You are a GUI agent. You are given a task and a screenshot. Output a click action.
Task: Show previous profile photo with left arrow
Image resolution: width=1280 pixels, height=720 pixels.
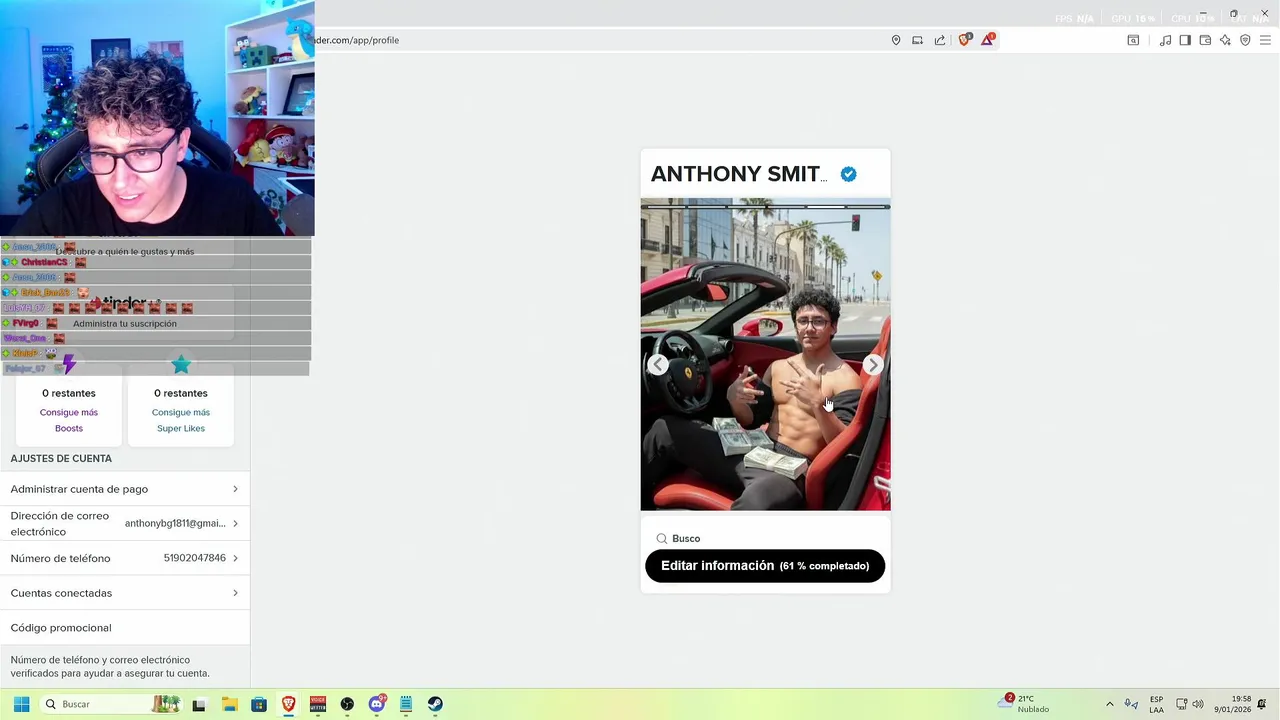pyautogui.click(x=658, y=365)
